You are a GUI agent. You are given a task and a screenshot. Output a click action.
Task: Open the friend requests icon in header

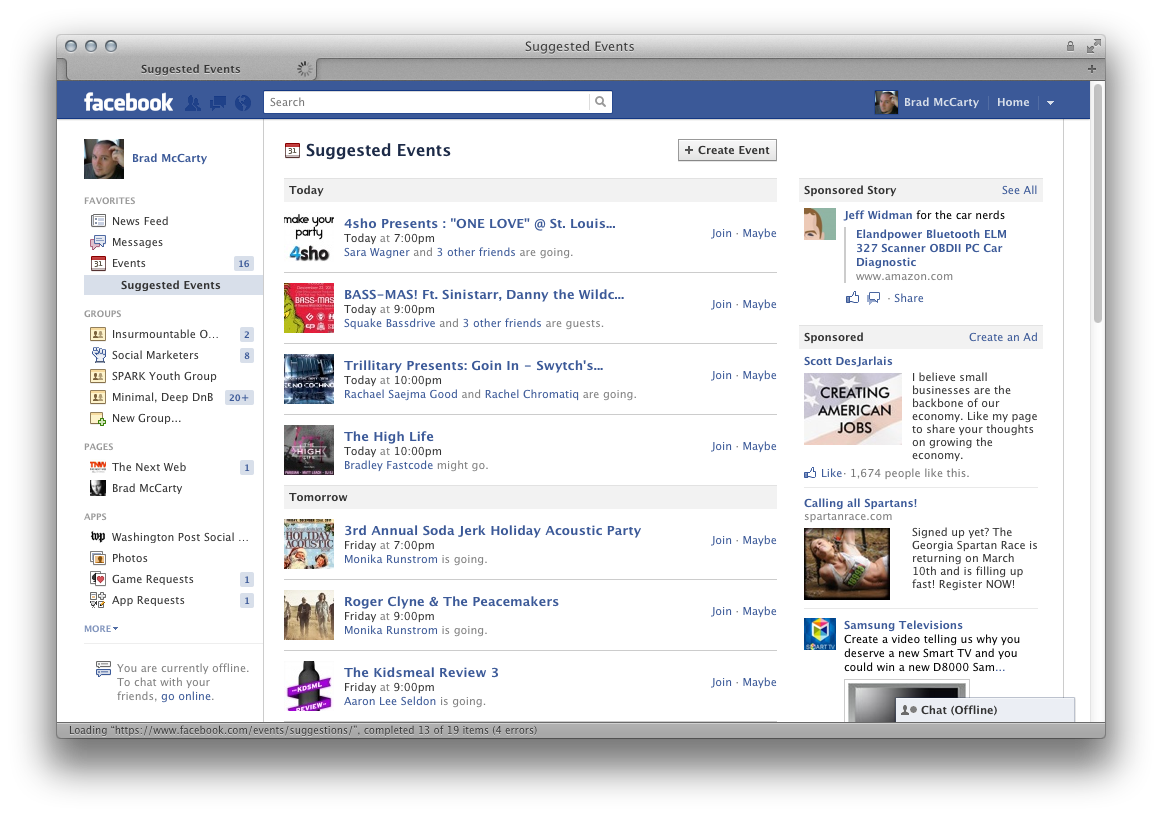(x=193, y=102)
